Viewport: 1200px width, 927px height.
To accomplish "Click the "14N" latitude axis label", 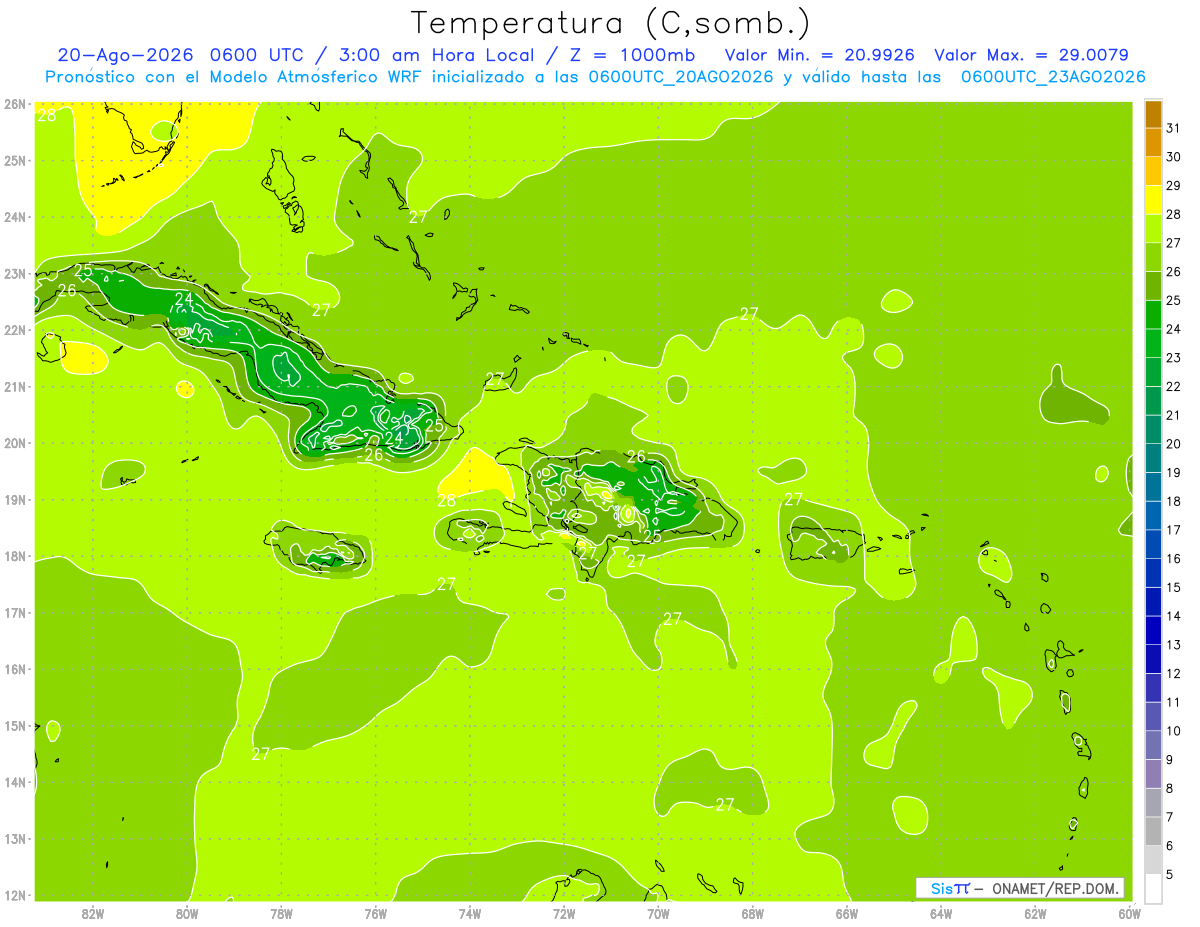I will 15,782.
